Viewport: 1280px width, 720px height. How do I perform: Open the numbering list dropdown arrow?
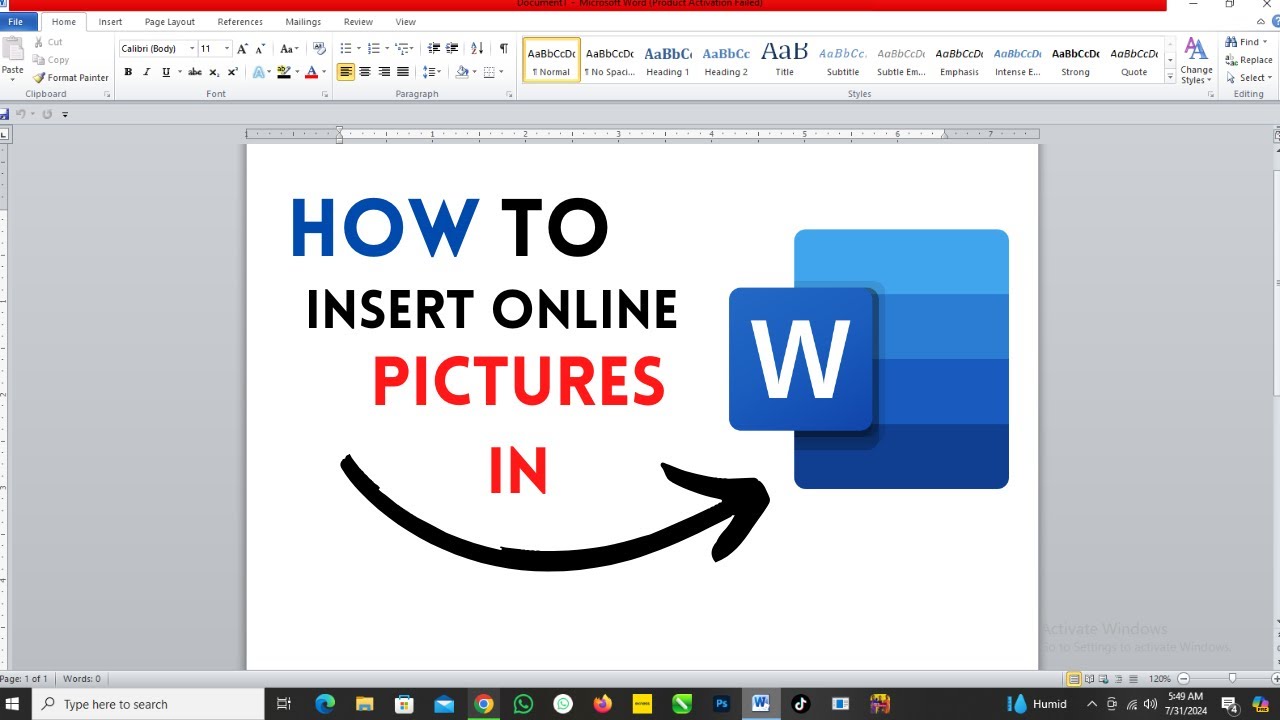pyautogui.click(x=385, y=48)
